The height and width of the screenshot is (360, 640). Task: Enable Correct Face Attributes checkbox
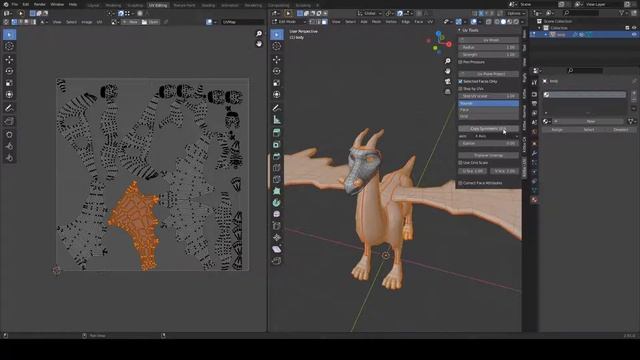point(460,183)
